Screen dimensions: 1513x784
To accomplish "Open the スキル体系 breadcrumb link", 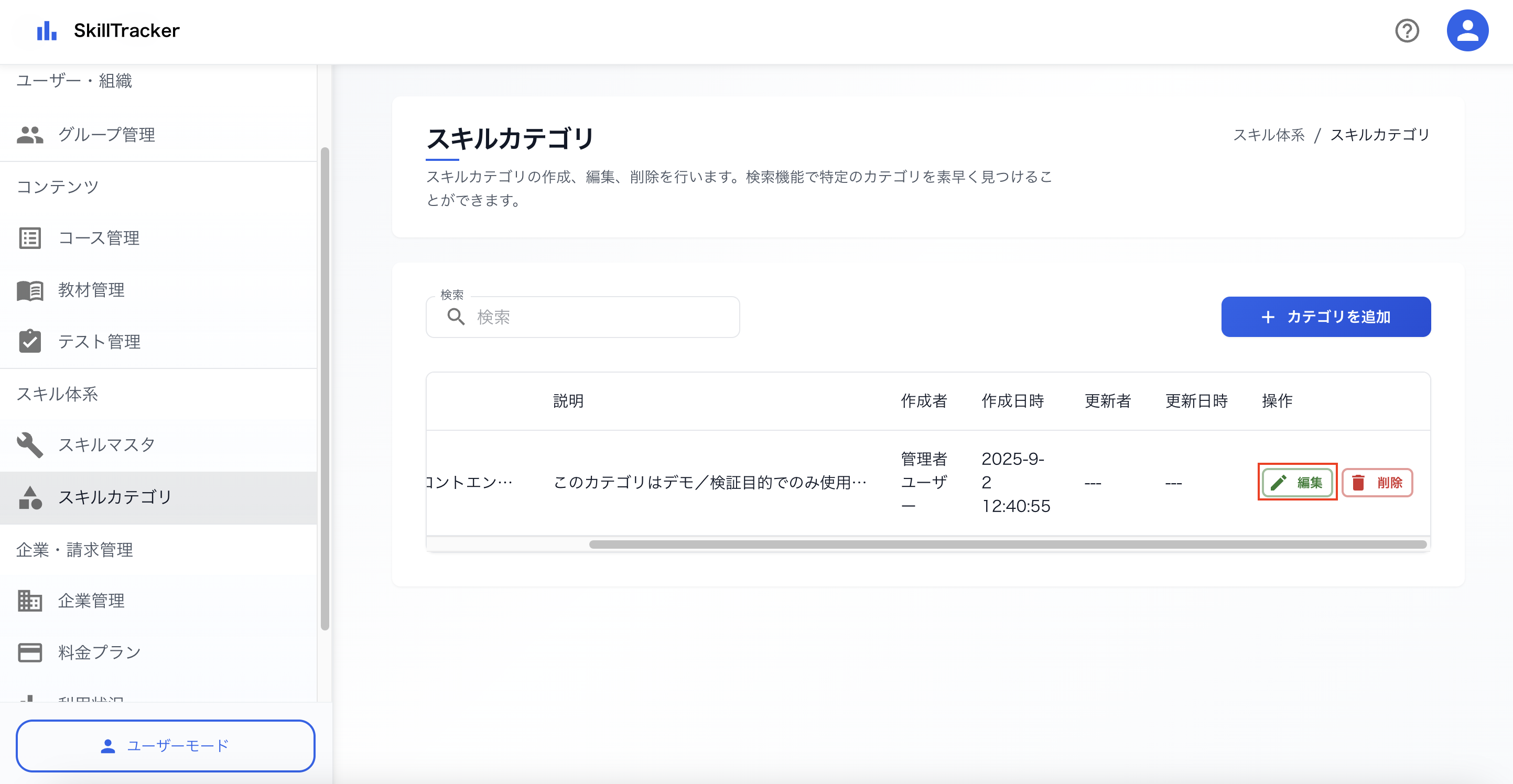I will pos(1269,135).
